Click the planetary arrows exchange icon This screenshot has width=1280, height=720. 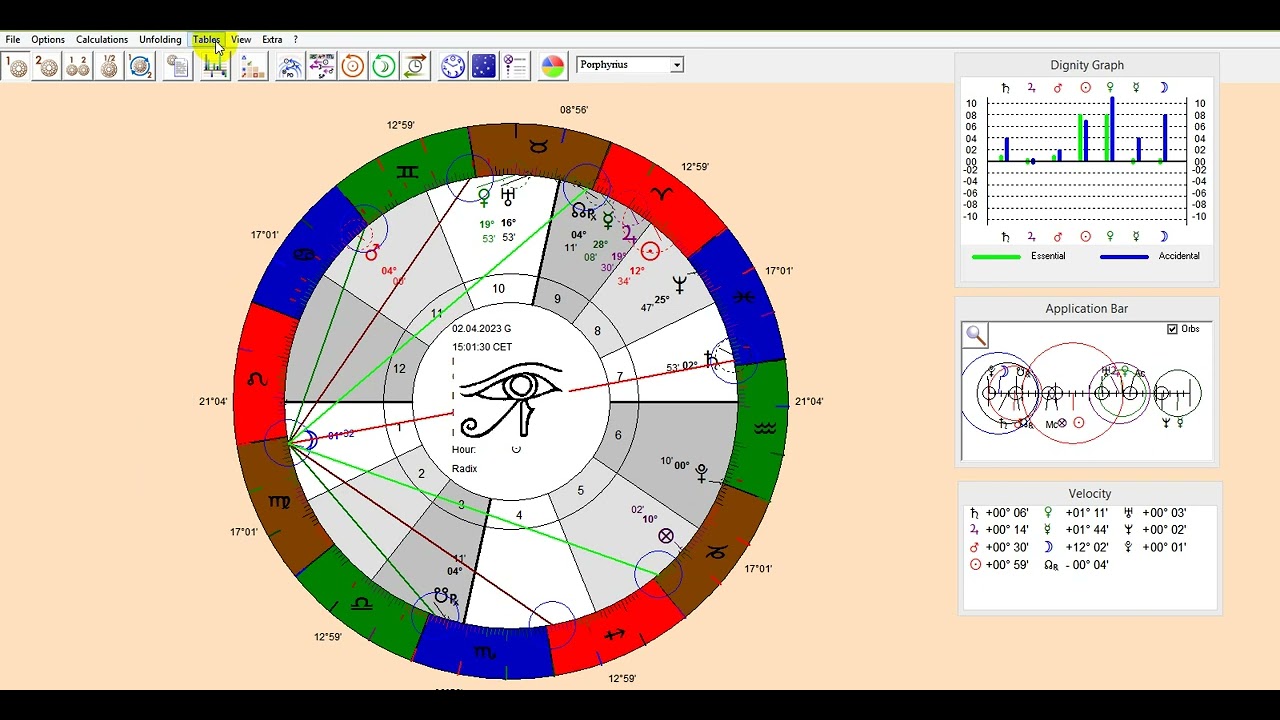(321, 67)
